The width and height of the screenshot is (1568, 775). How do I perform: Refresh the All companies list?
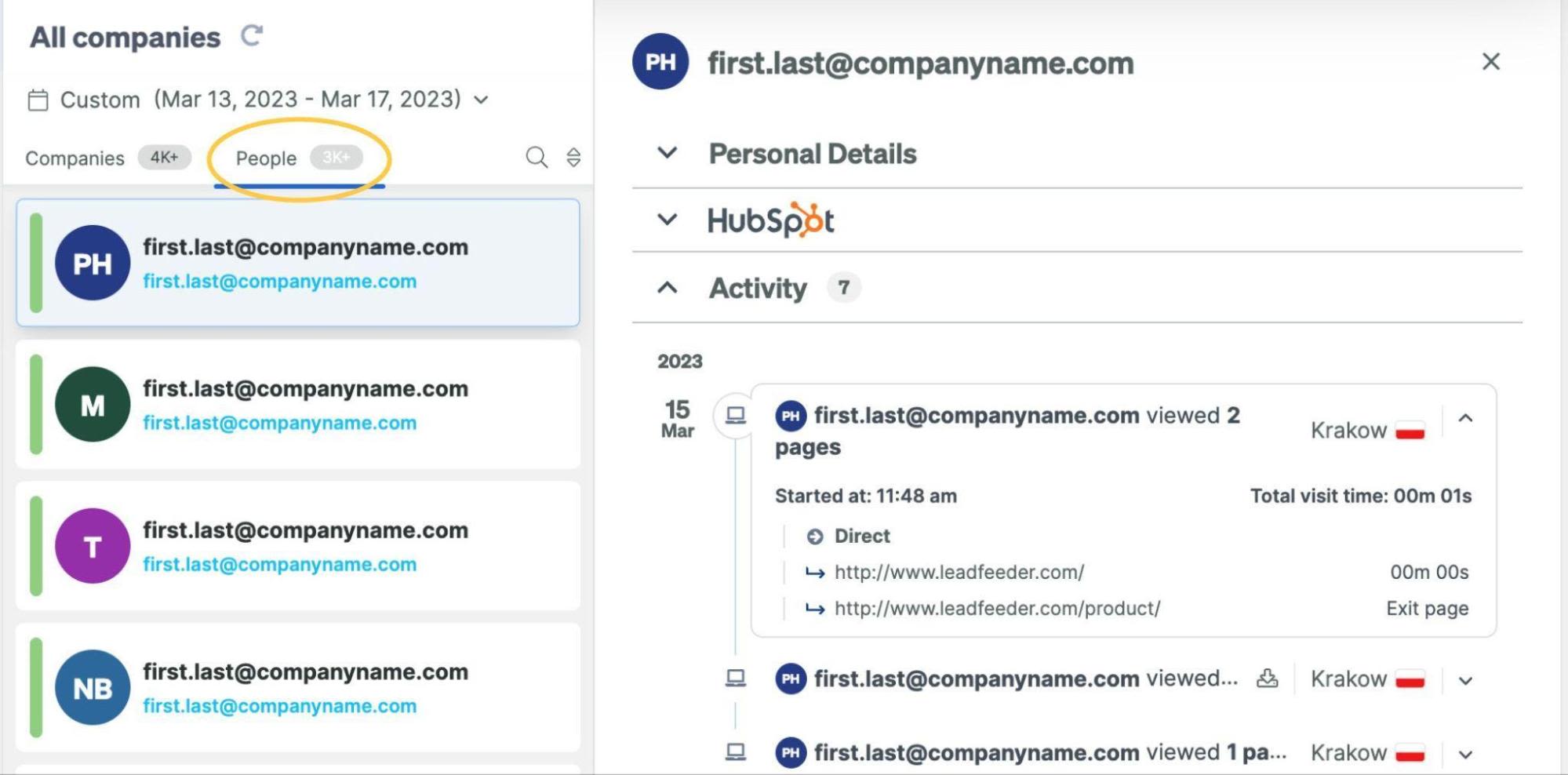(x=252, y=35)
